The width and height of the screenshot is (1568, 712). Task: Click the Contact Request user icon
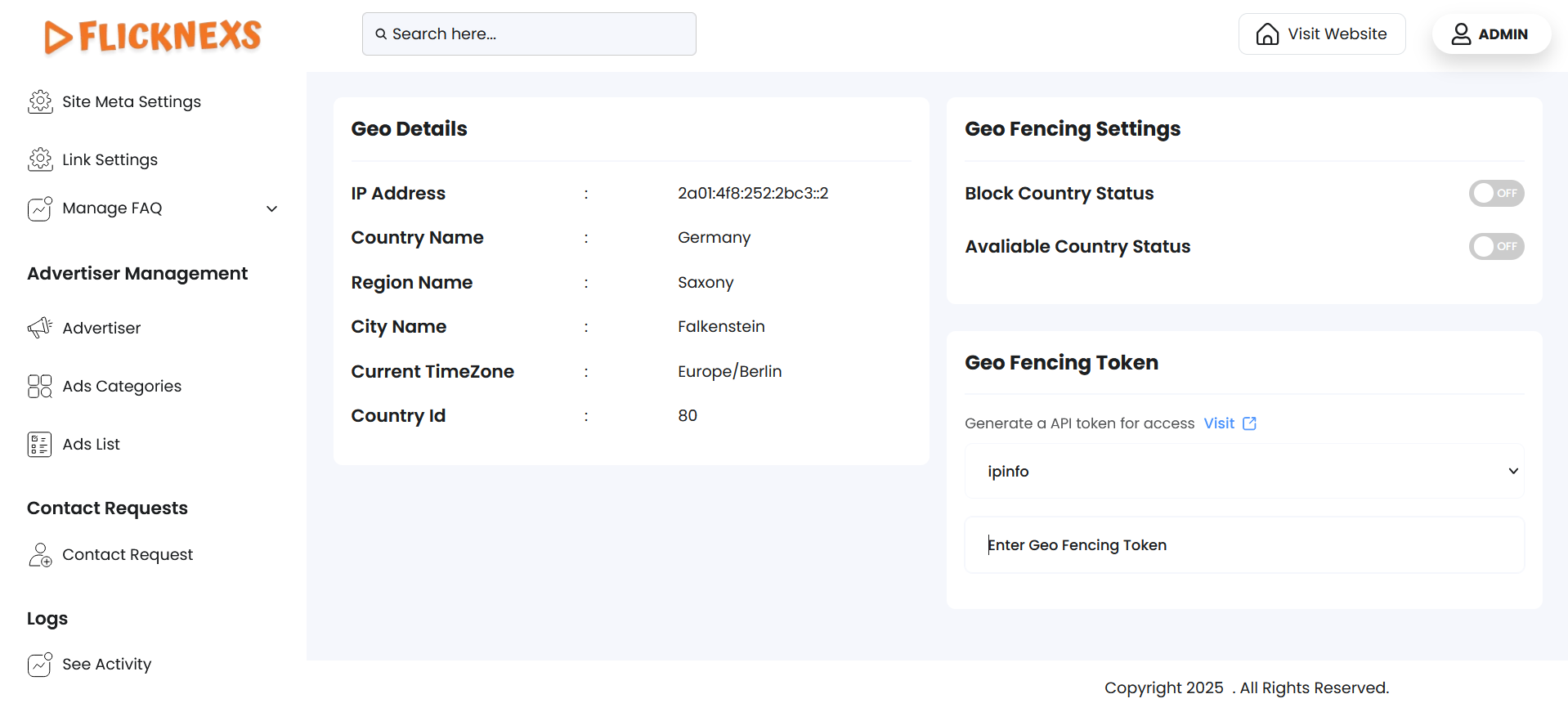click(x=40, y=555)
